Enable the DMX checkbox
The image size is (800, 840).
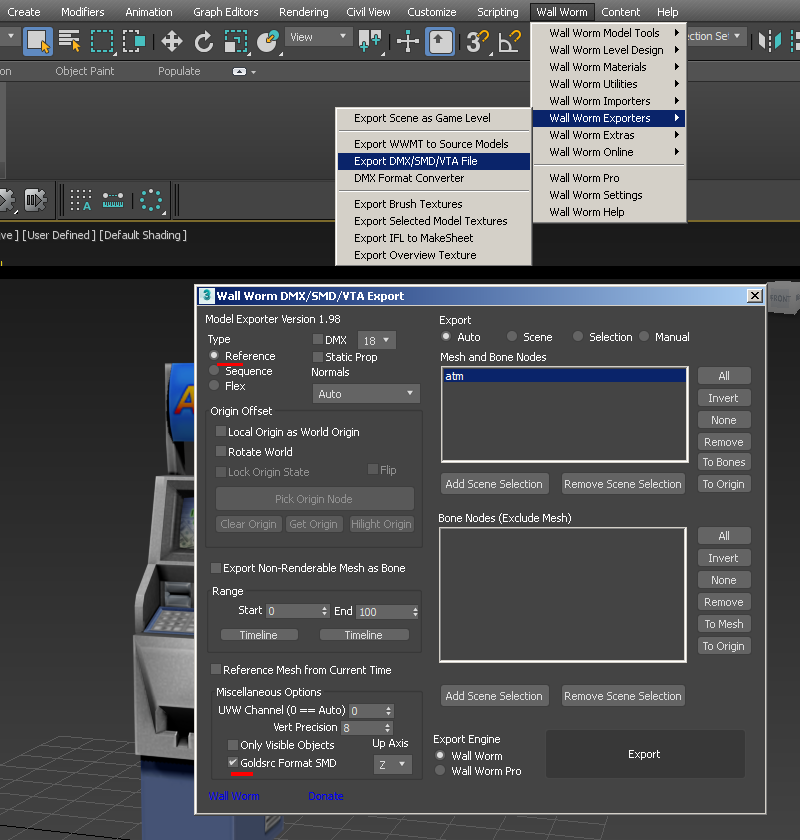[x=318, y=339]
